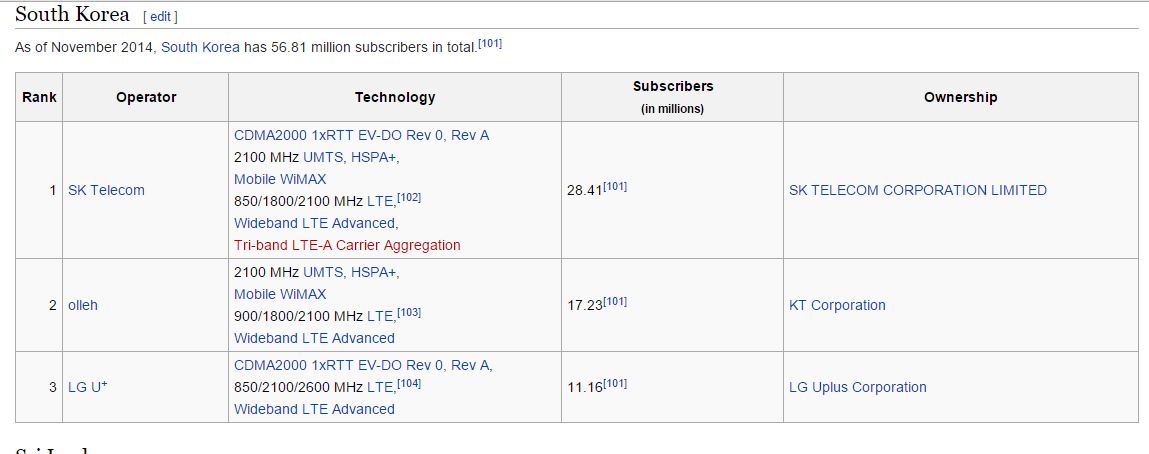Click the edit link next to South Korea
Viewport: 1149px width, 454px height.
160,17
